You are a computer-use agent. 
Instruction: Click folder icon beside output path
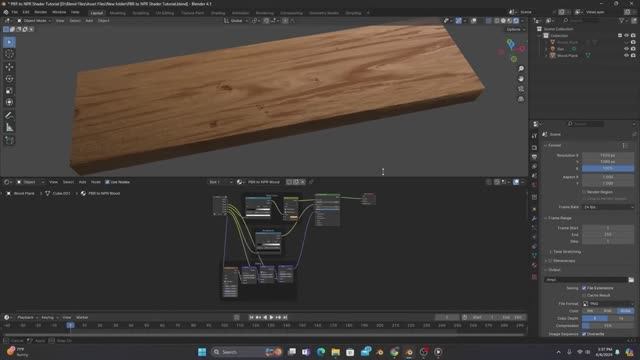pyautogui.click(x=631, y=280)
